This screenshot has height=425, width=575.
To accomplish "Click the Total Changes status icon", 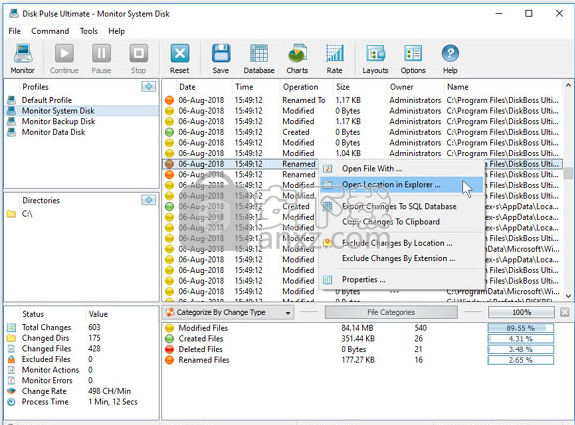I will click(x=11, y=327).
